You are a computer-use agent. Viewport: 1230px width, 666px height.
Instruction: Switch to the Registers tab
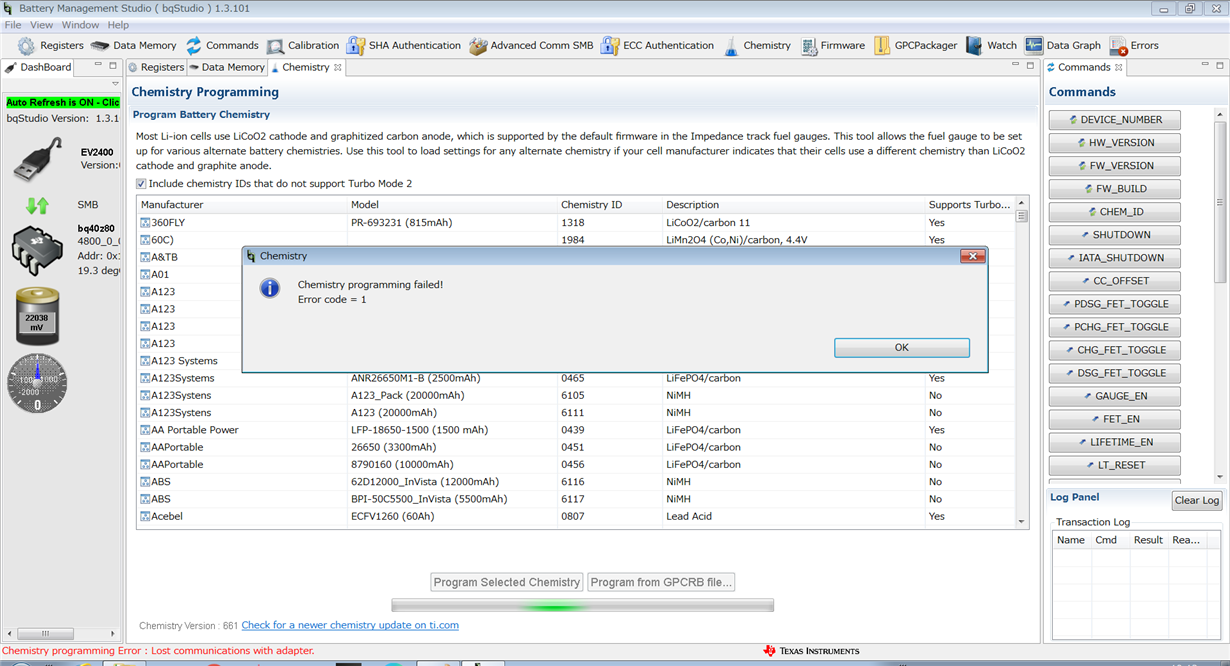coord(156,67)
